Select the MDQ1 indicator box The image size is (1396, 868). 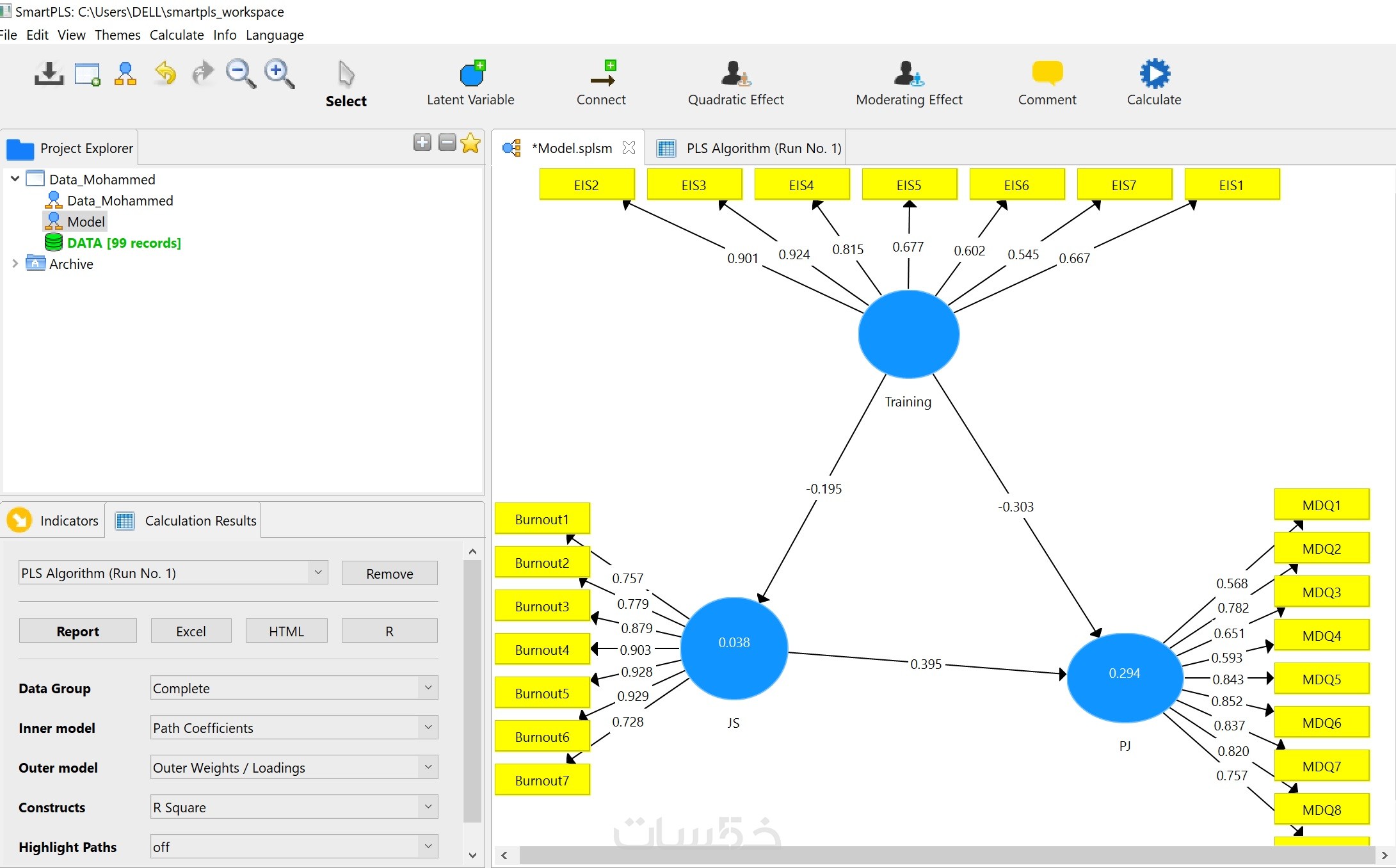pos(1322,505)
